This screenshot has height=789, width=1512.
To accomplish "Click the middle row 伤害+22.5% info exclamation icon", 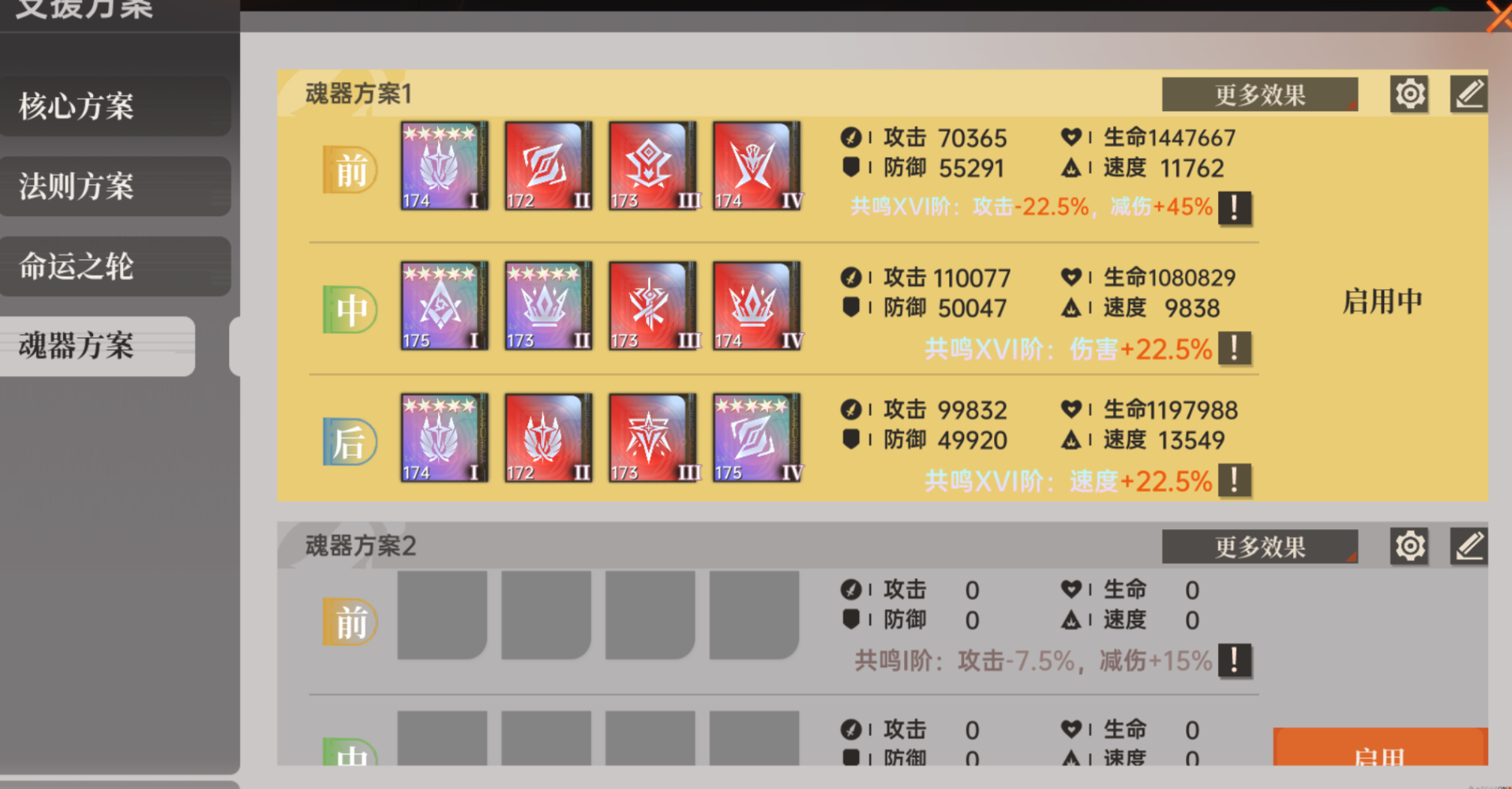I will coord(1234,348).
